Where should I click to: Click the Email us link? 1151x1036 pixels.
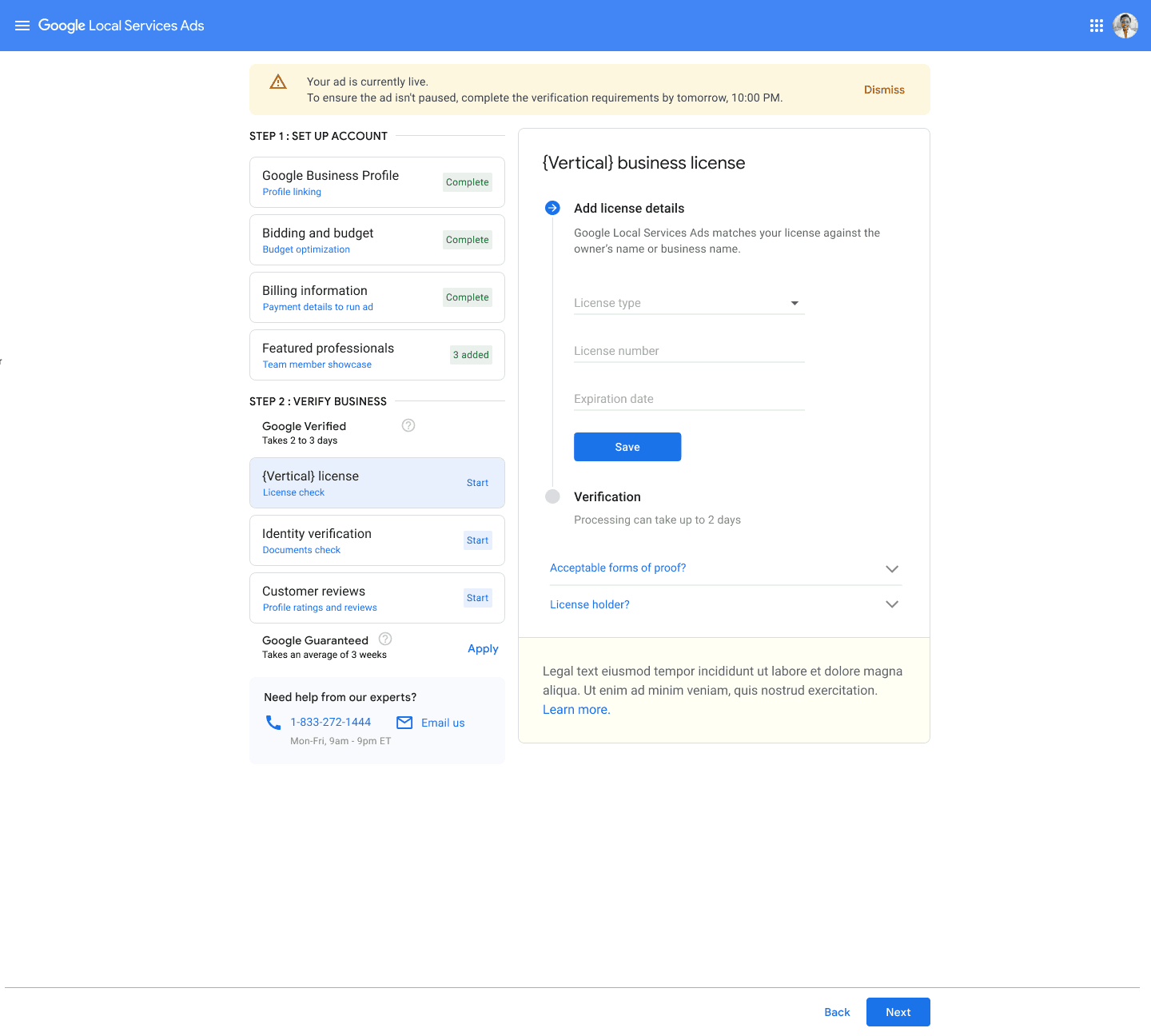[443, 723]
